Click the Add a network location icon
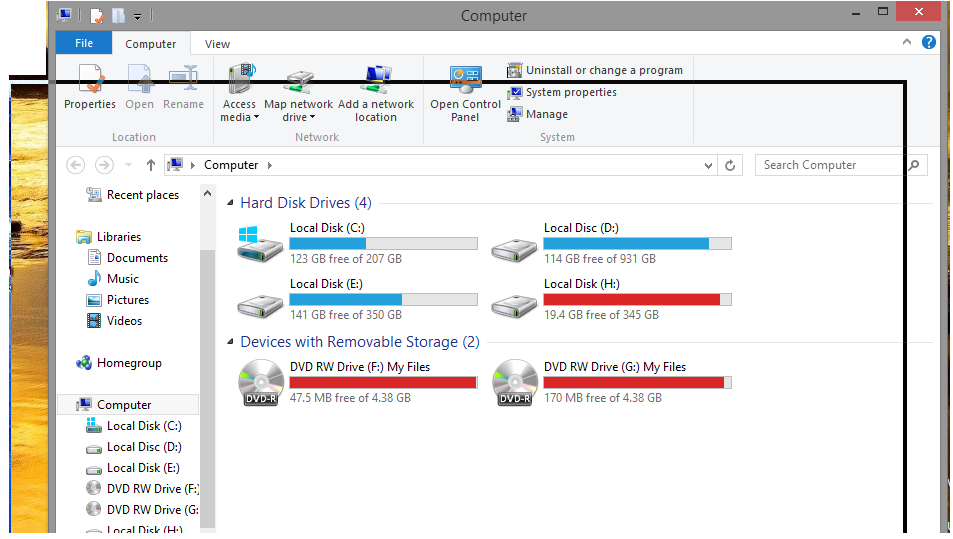The height and width of the screenshot is (539, 953). (376, 80)
